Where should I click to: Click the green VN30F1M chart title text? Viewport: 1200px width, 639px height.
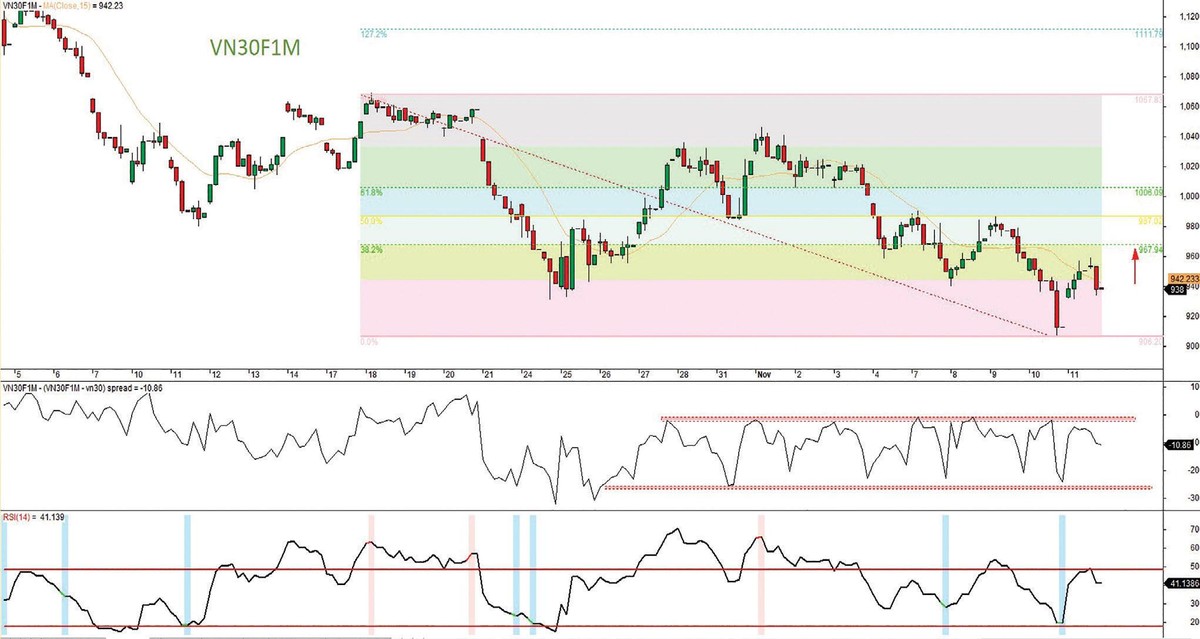click(254, 46)
